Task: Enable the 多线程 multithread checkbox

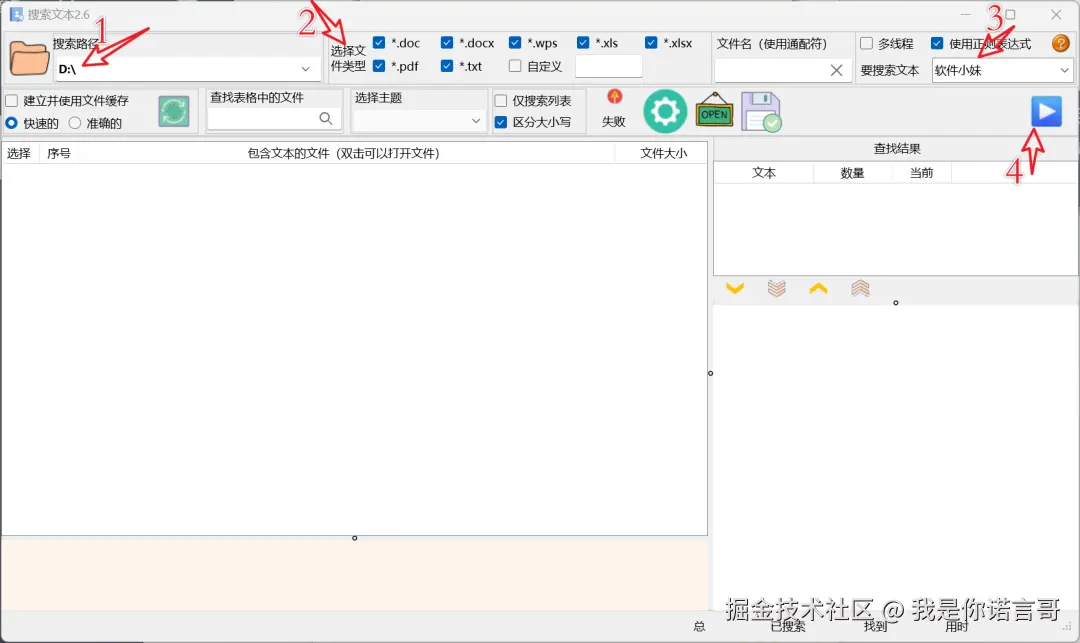Action: 866,43
